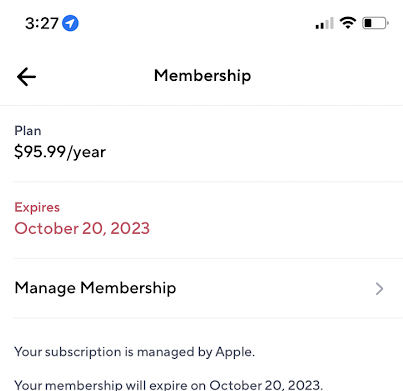Tap the word 'year' in plan price
Screen dimensions: 403x391
(89, 153)
